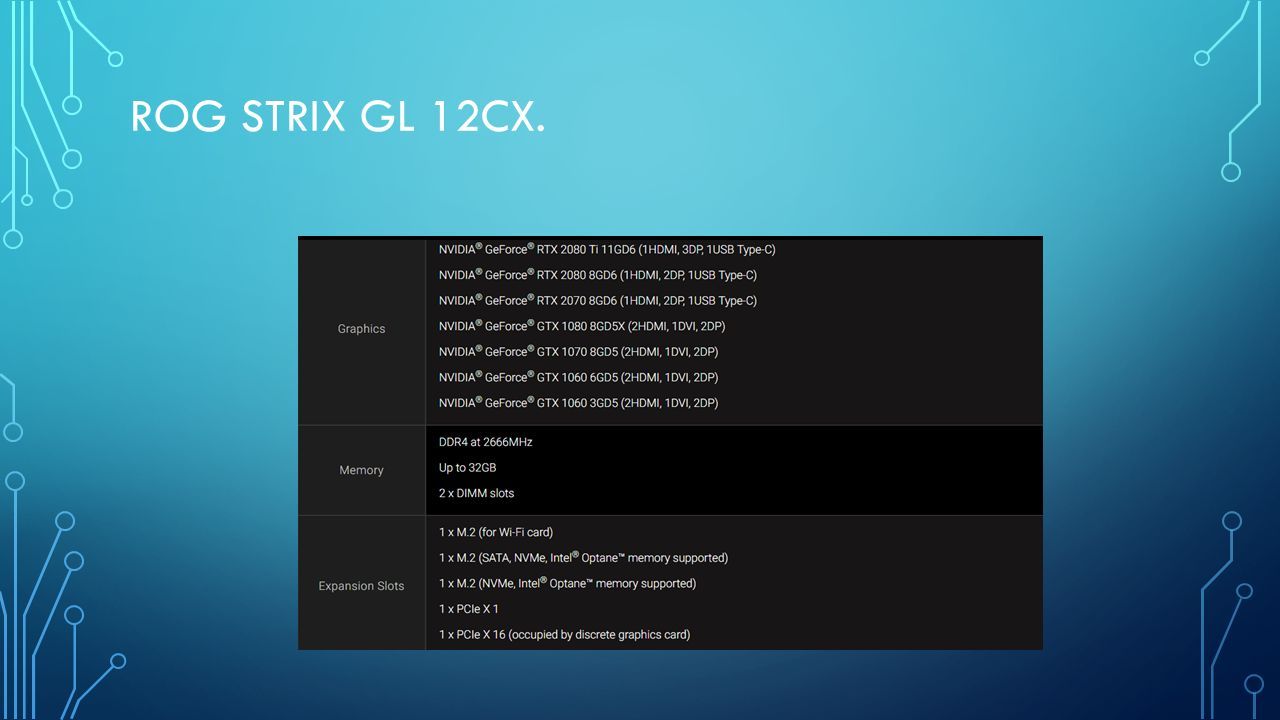Select the GTX 1070 8GD5 line
This screenshot has width=1280, height=720.
point(578,352)
